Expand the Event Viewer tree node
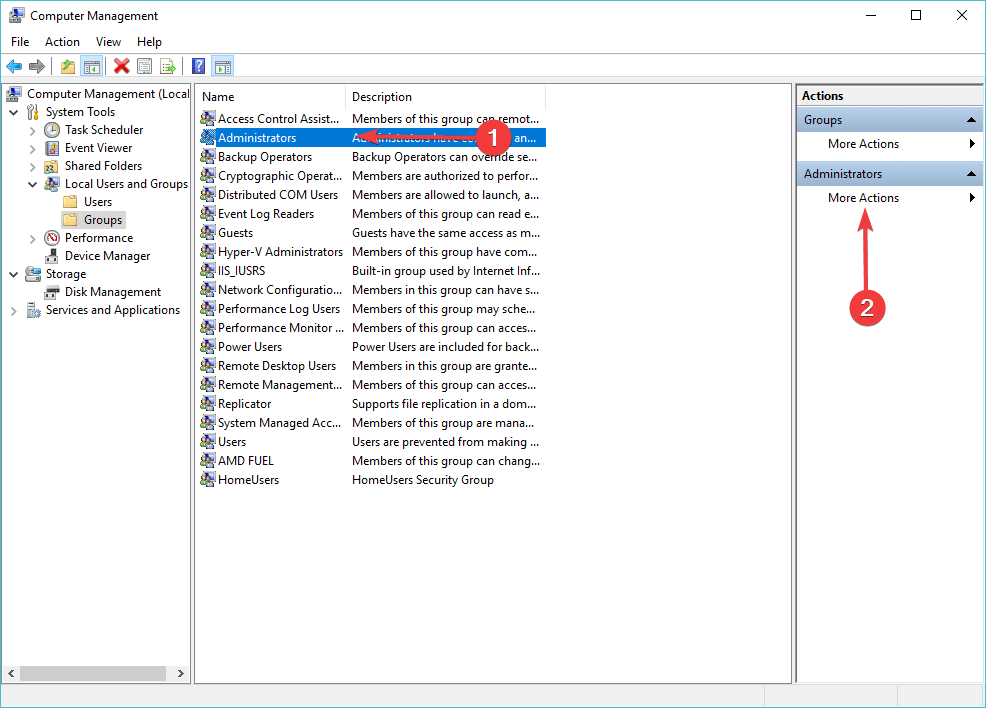Viewport: 986px width, 708px height. 33,149
